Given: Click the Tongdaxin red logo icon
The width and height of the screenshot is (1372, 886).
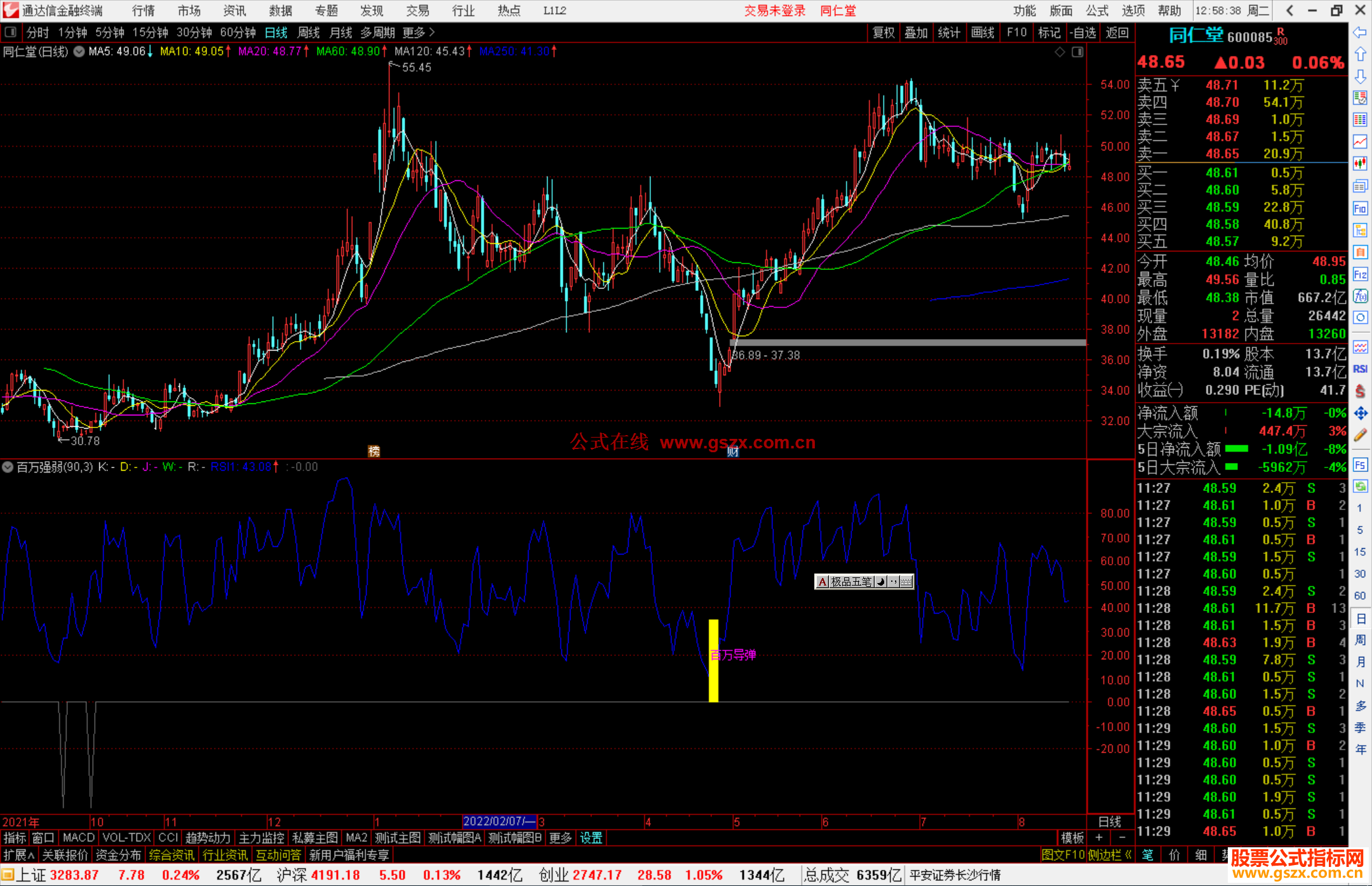Looking at the screenshot, I should coord(11,10).
